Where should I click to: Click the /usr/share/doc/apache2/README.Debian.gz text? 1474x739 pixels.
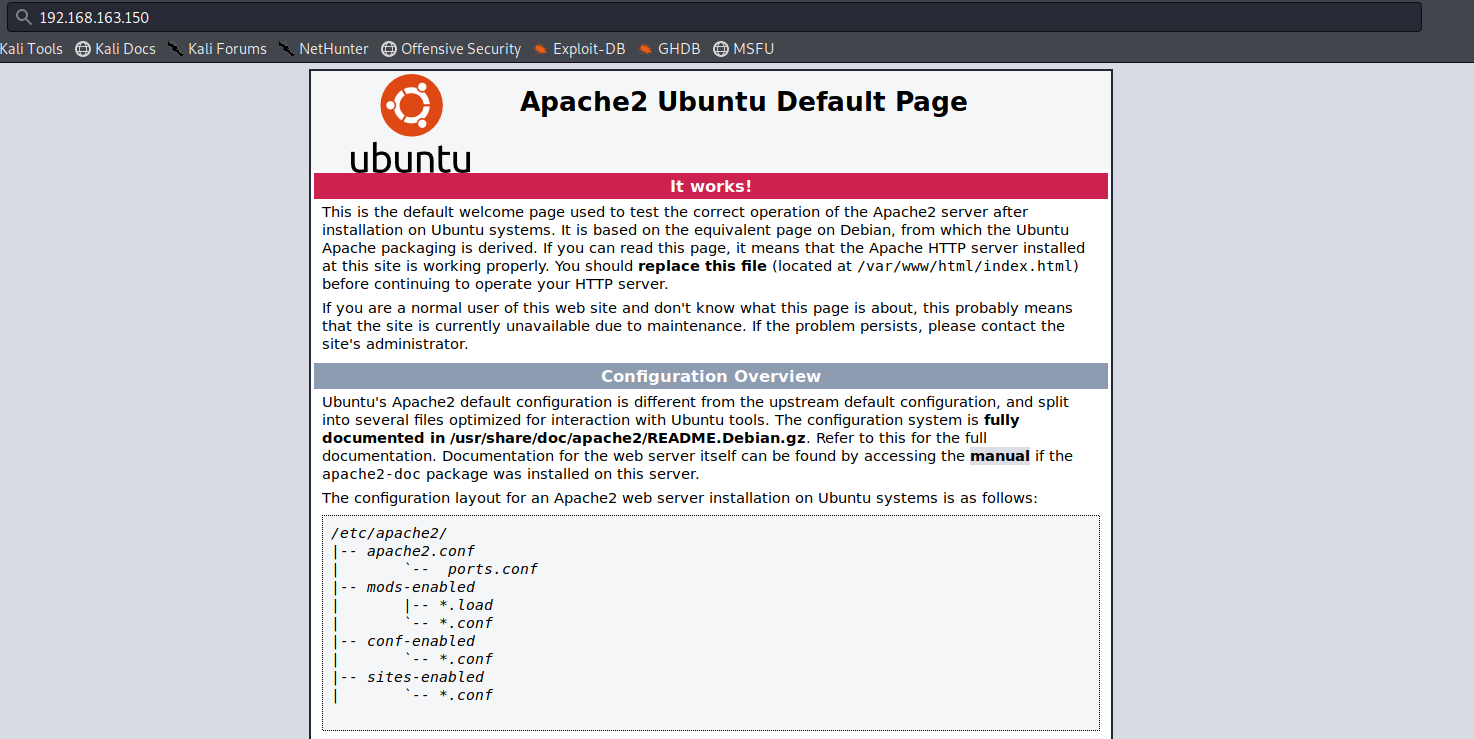click(x=628, y=438)
